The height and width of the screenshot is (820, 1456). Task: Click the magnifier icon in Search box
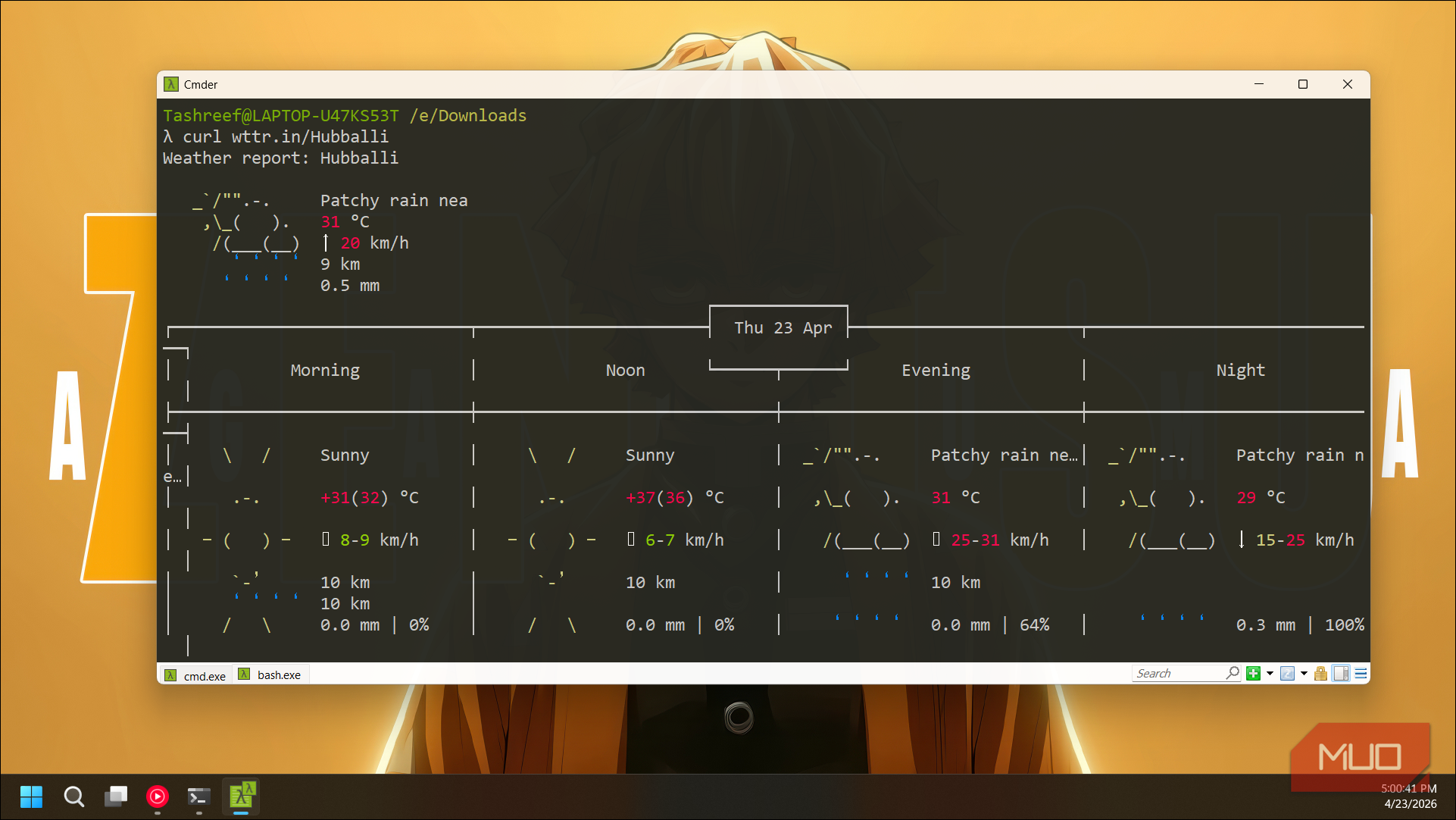click(1233, 673)
